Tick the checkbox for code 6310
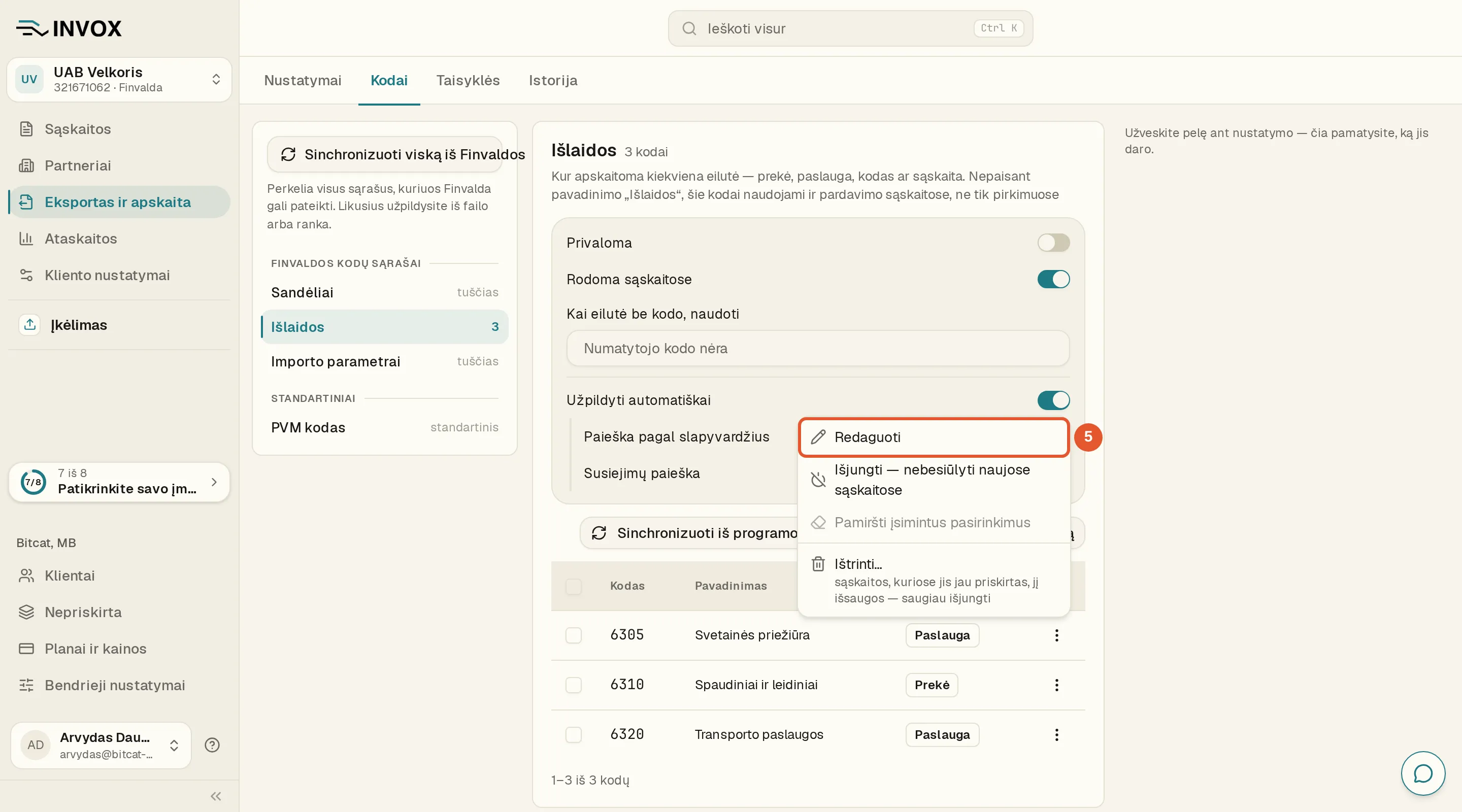 coord(573,685)
